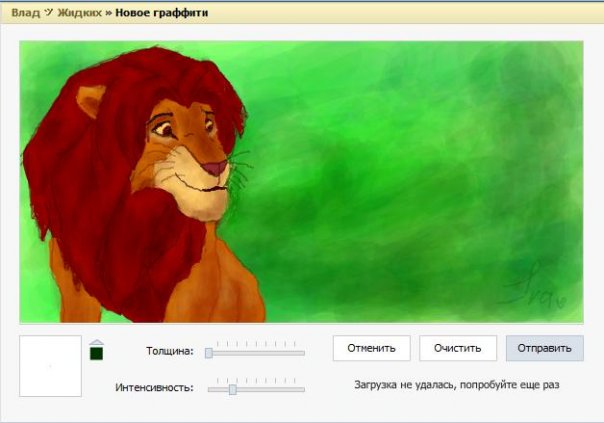Open the dark green color picker swatch
Viewport: 604px width, 423px height.
click(x=97, y=354)
